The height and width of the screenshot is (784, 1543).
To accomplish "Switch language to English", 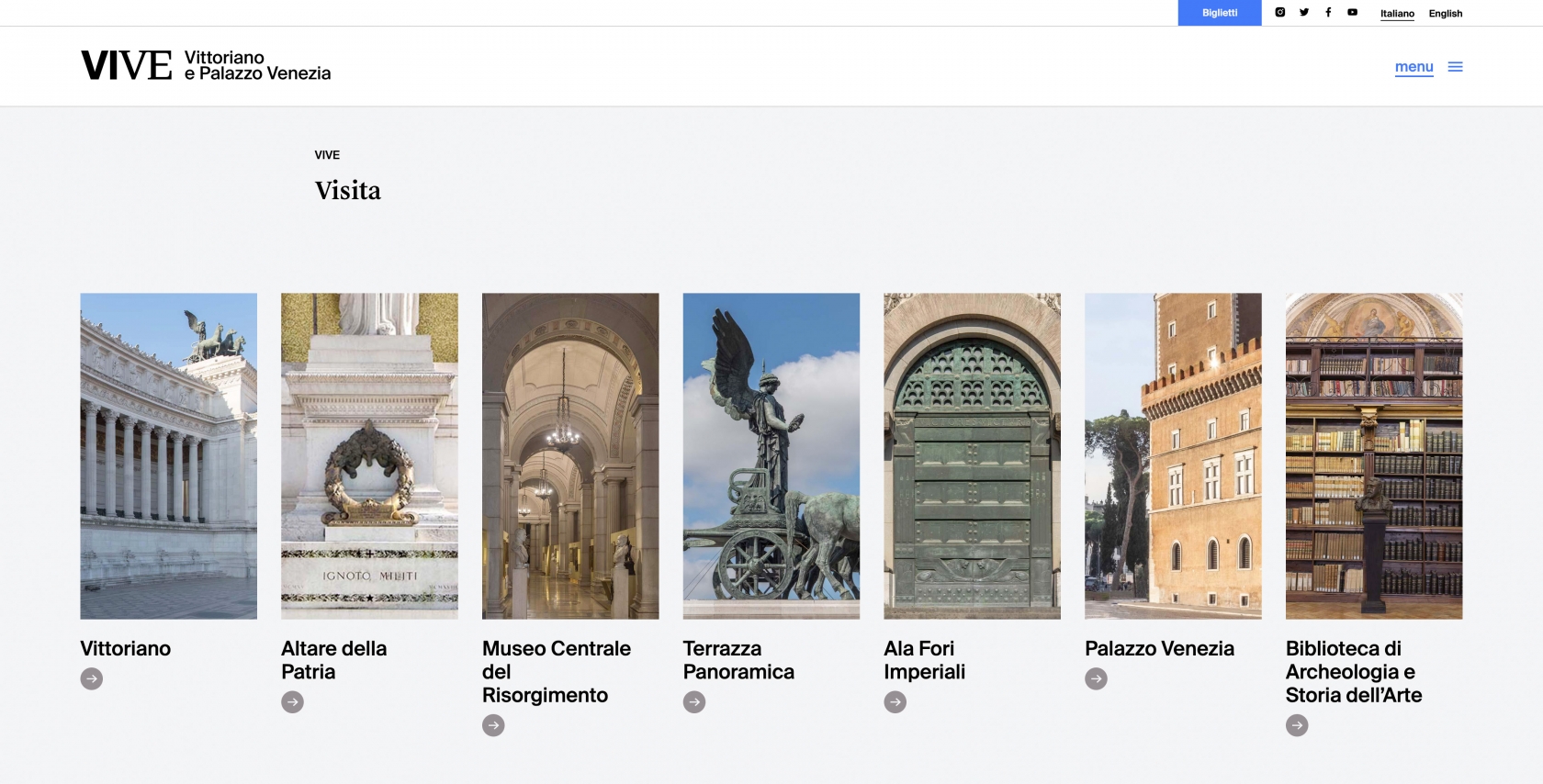I will pos(1446,14).
